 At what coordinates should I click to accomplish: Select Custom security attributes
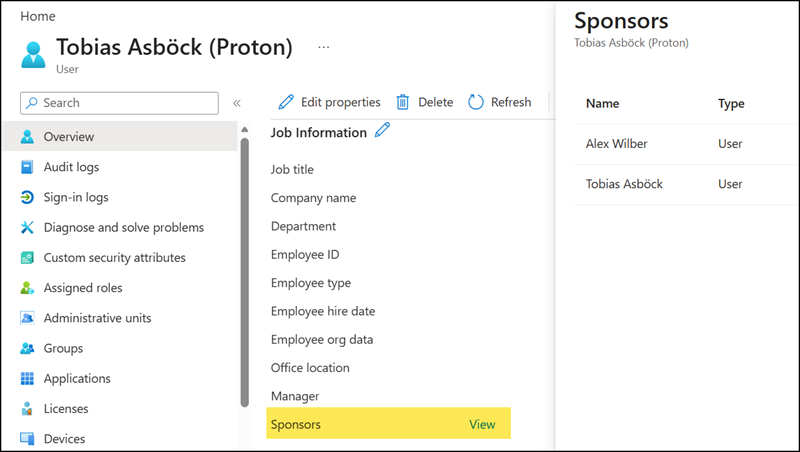[115, 258]
